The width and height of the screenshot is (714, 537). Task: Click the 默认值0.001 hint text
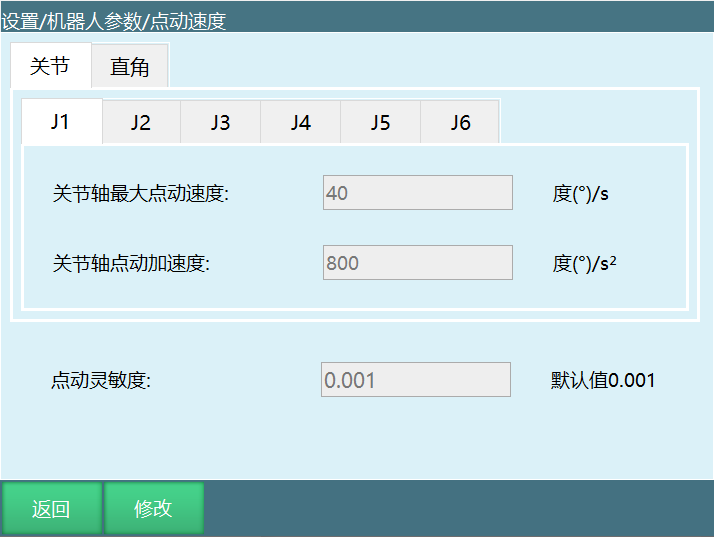603,380
